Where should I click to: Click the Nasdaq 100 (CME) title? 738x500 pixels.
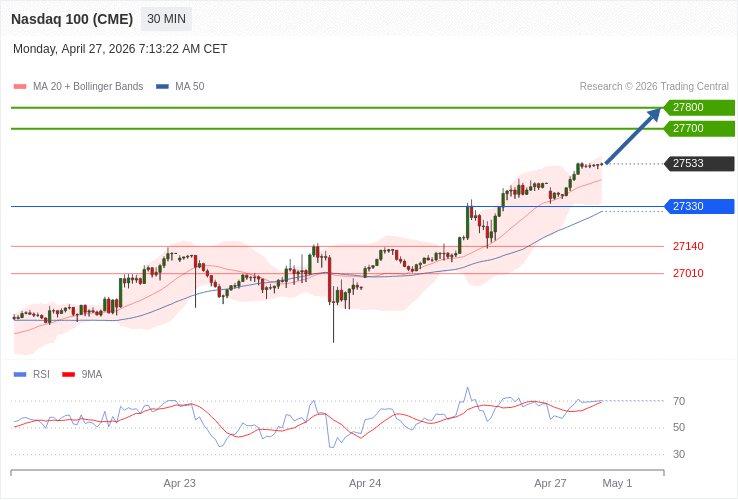point(71,19)
